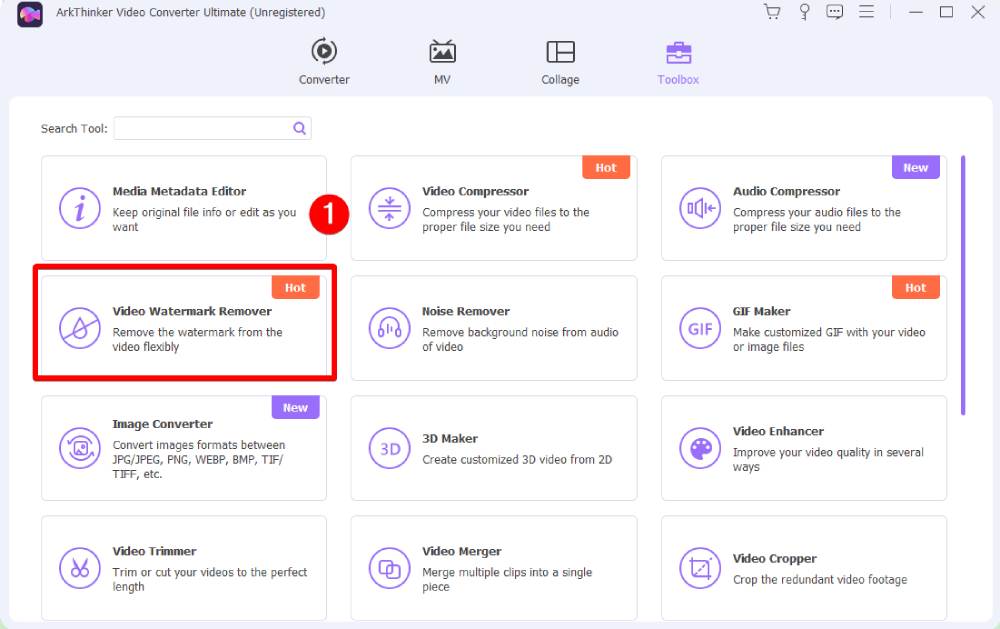Screen dimensions: 1000x629
Task: Click the GIF Maker icon
Action: pyautogui.click(x=700, y=328)
